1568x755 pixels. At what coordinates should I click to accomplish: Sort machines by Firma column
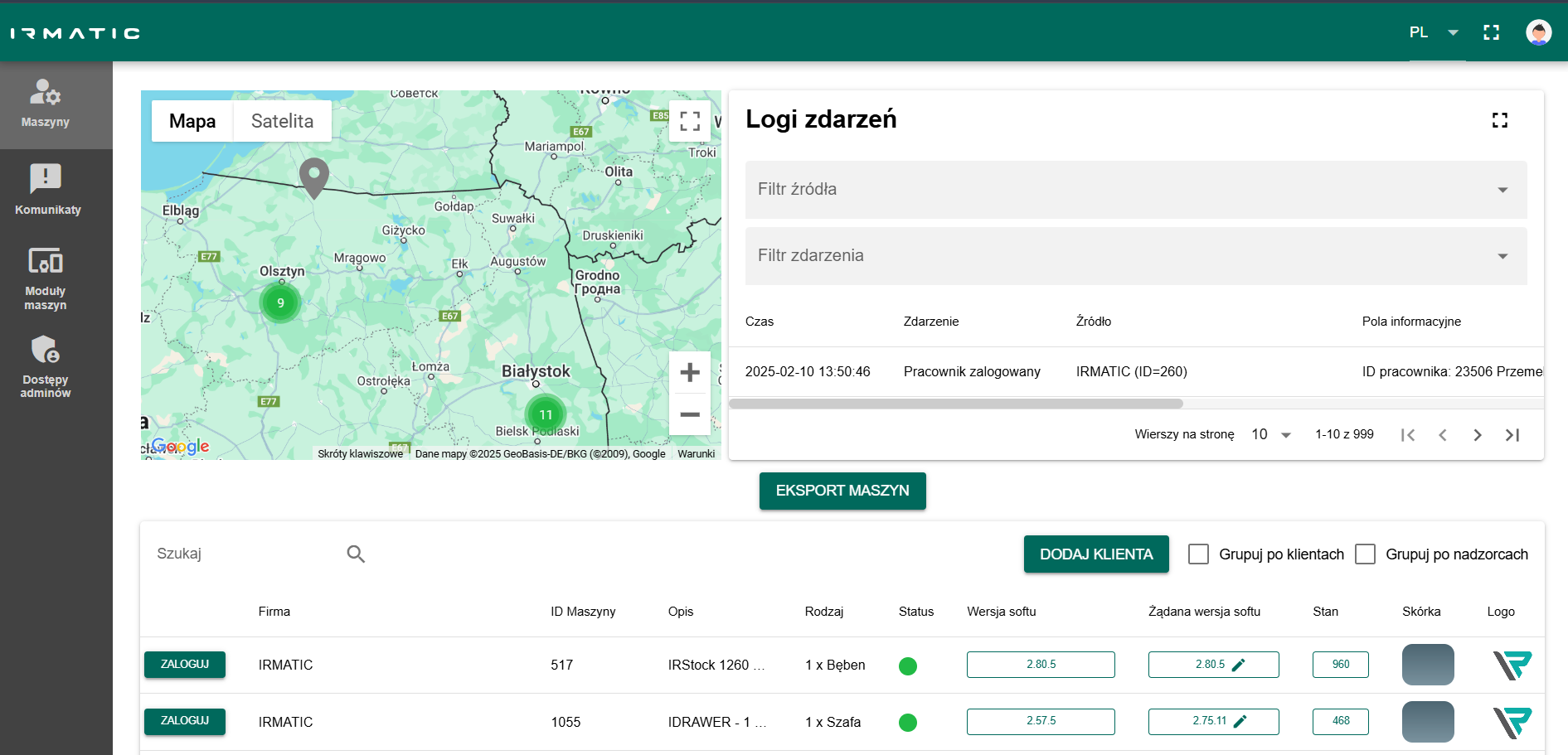(x=274, y=612)
